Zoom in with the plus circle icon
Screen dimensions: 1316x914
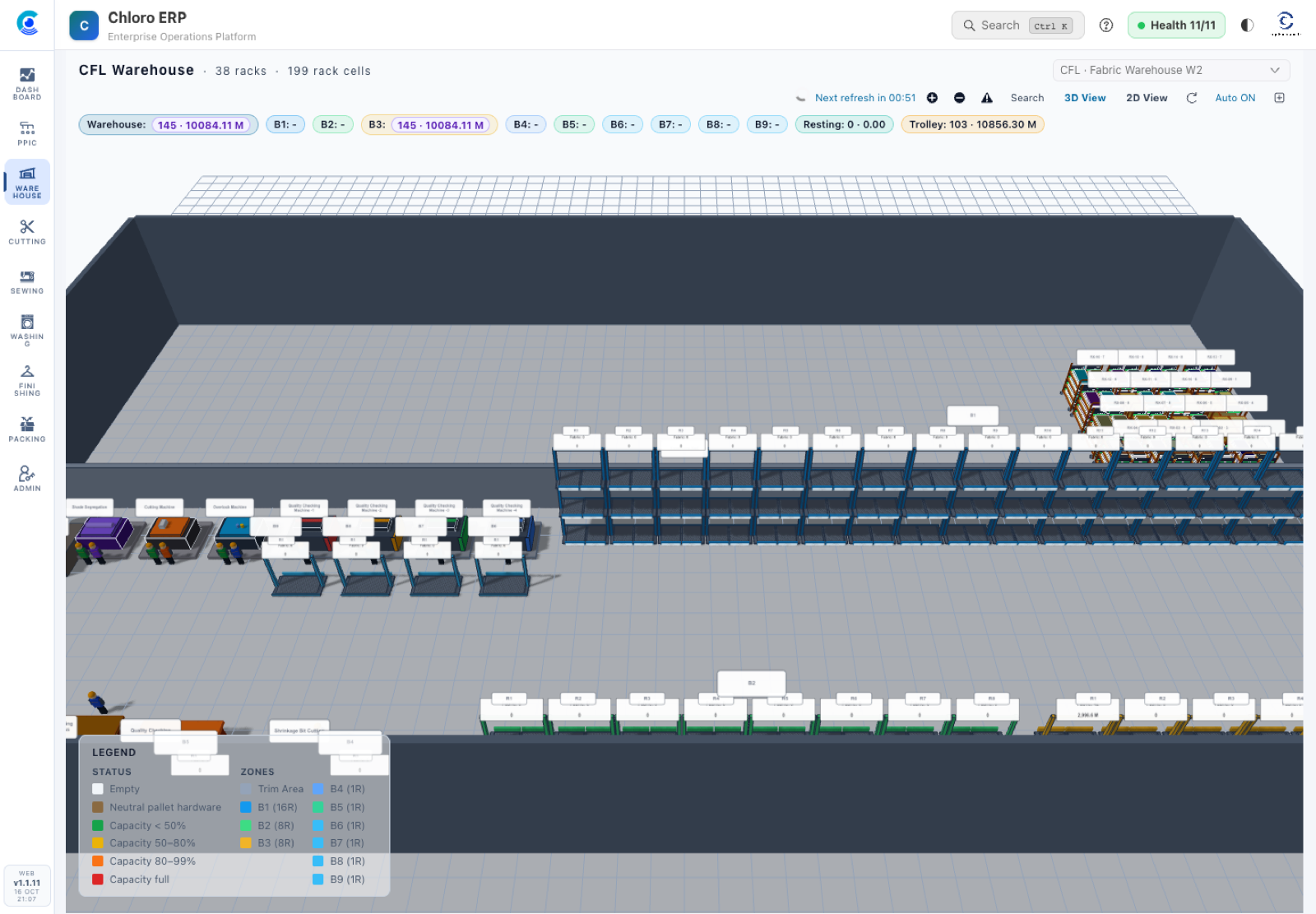pos(932,98)
